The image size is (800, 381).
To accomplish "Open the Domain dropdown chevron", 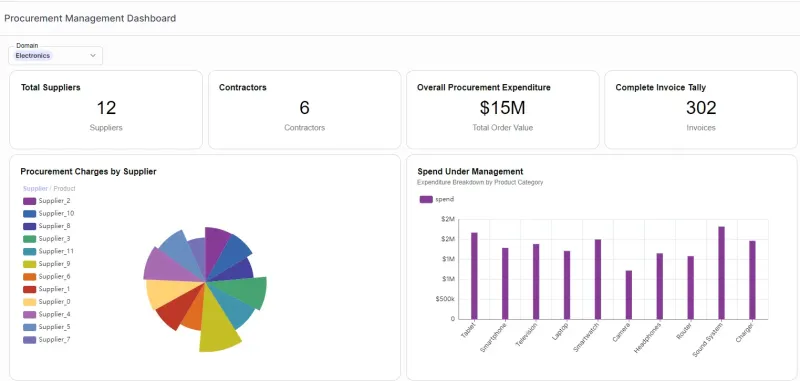I will [x=93, y=56].
